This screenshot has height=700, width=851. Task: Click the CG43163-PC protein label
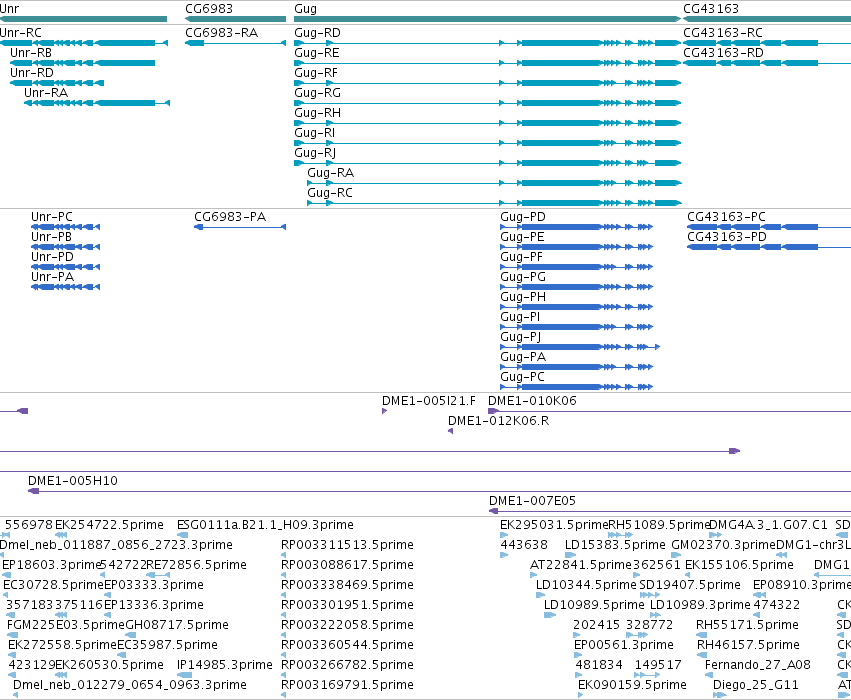[x=727, y=217]
